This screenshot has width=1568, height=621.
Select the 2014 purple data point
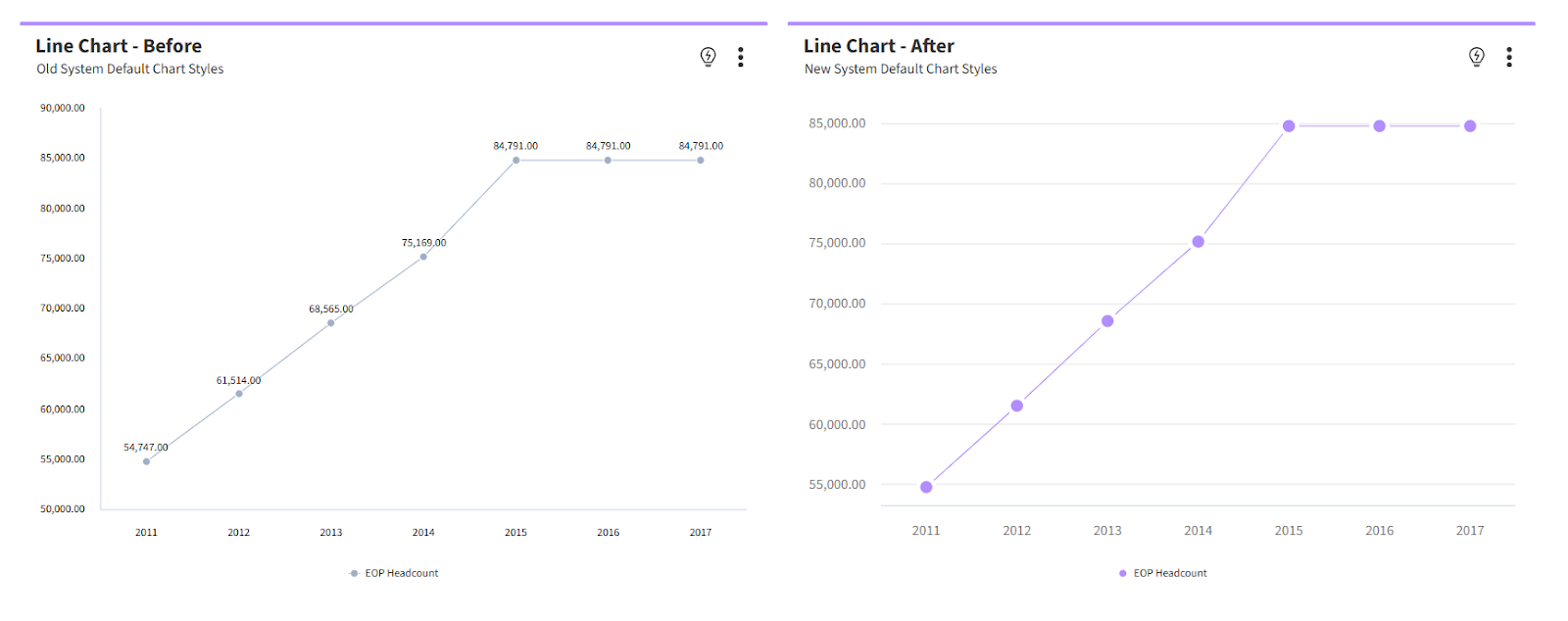click(x=1199, y=242)
